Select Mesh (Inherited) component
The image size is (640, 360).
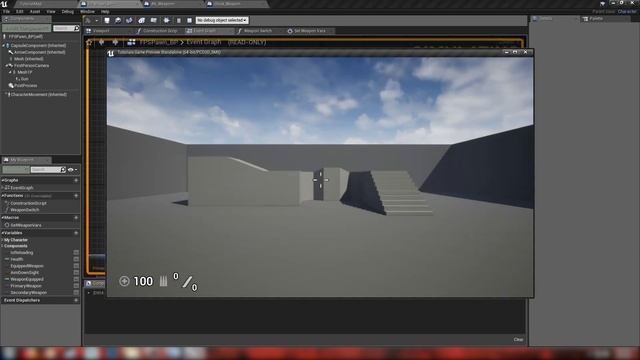[29, 59]
